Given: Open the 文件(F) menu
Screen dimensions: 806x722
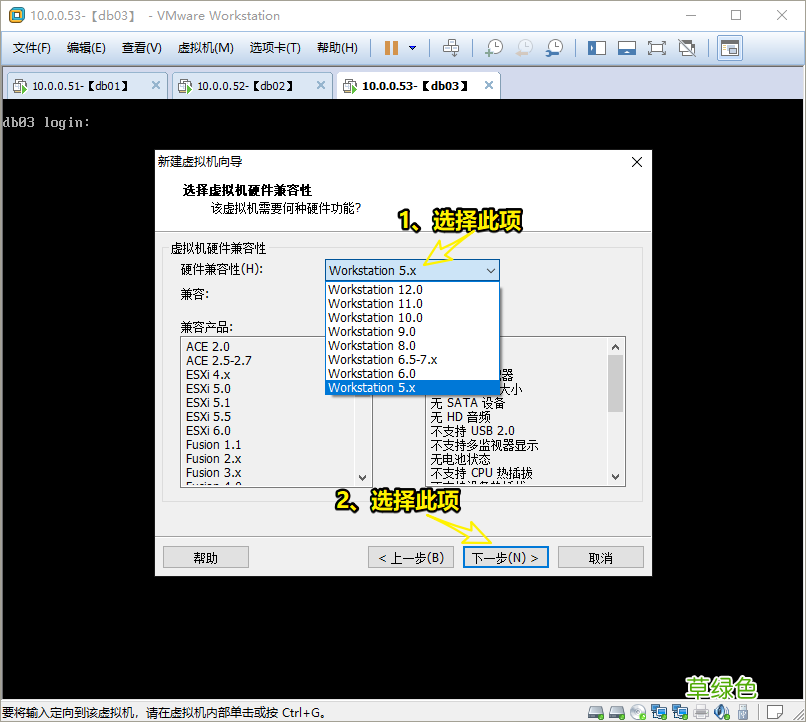Looking at the screenshot, I should click(x=32, y=48).
